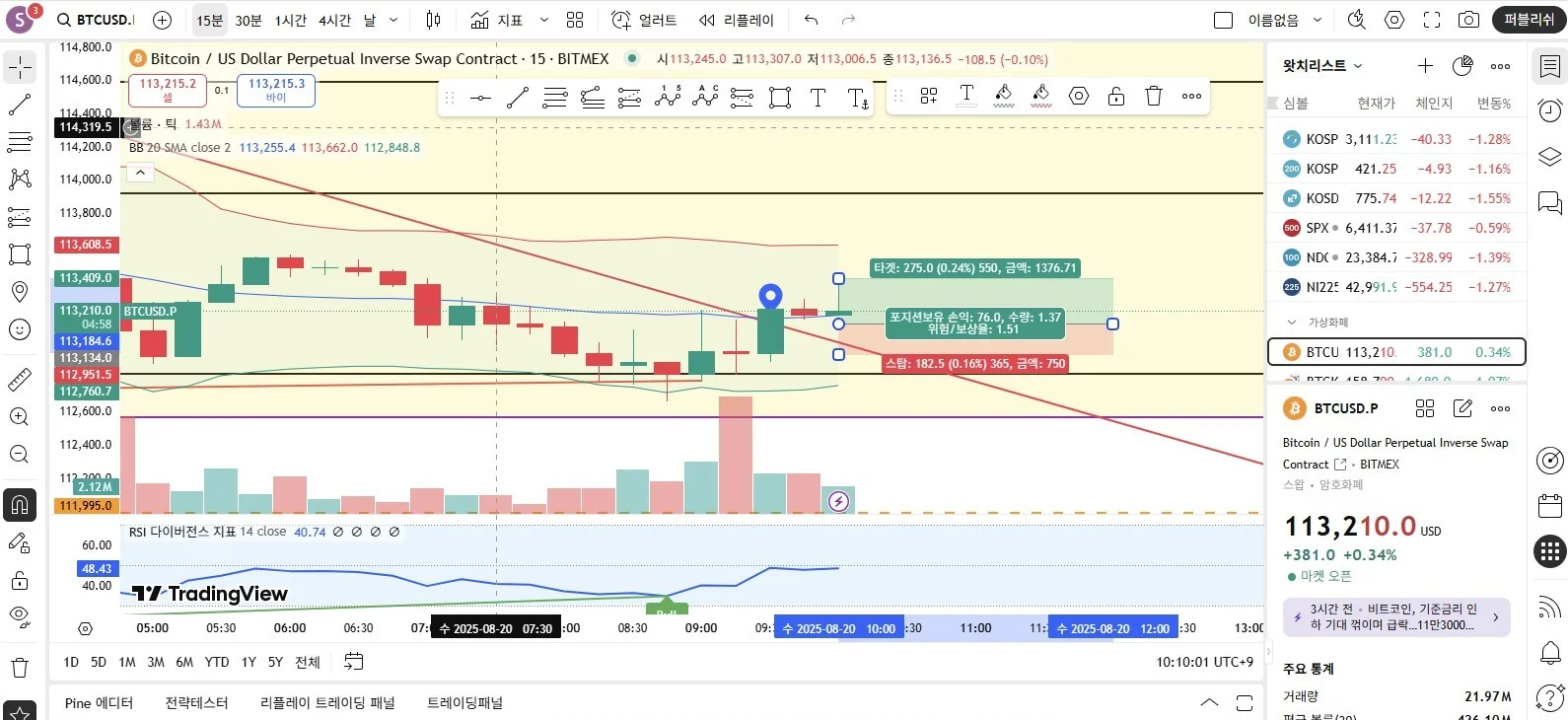Toggle lock all drawings
Viewport: 1568px width, 720px height.
click(x=20, y=580)
